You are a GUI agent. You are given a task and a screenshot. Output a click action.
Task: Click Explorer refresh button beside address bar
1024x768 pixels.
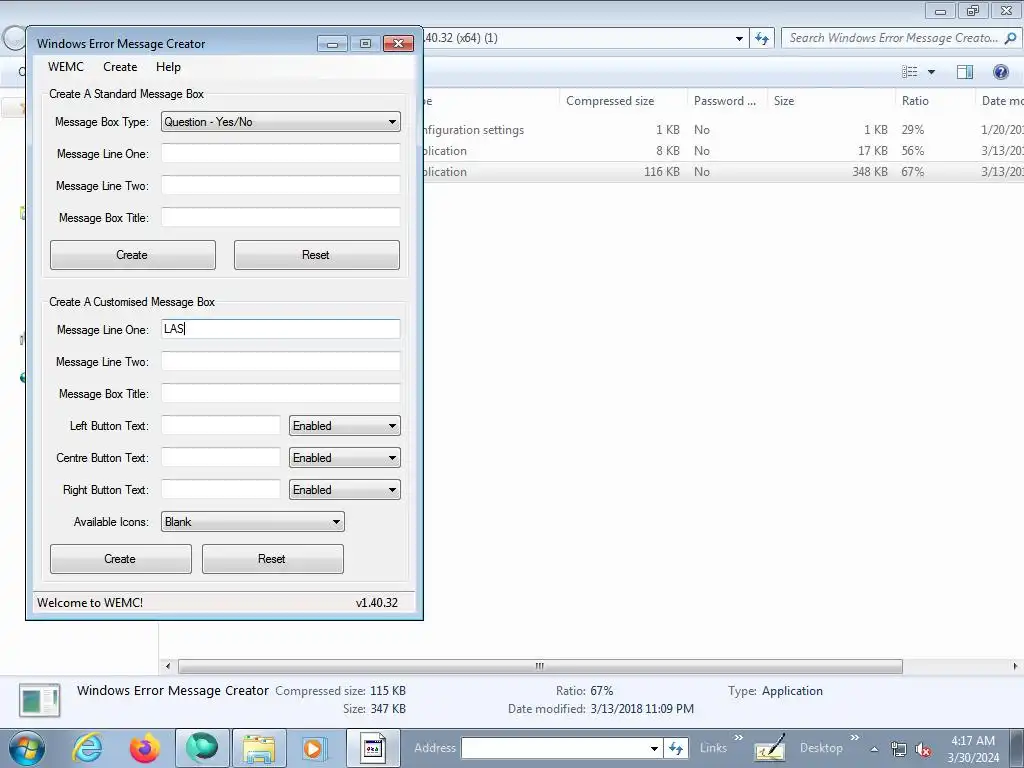(x=762, y=38)
